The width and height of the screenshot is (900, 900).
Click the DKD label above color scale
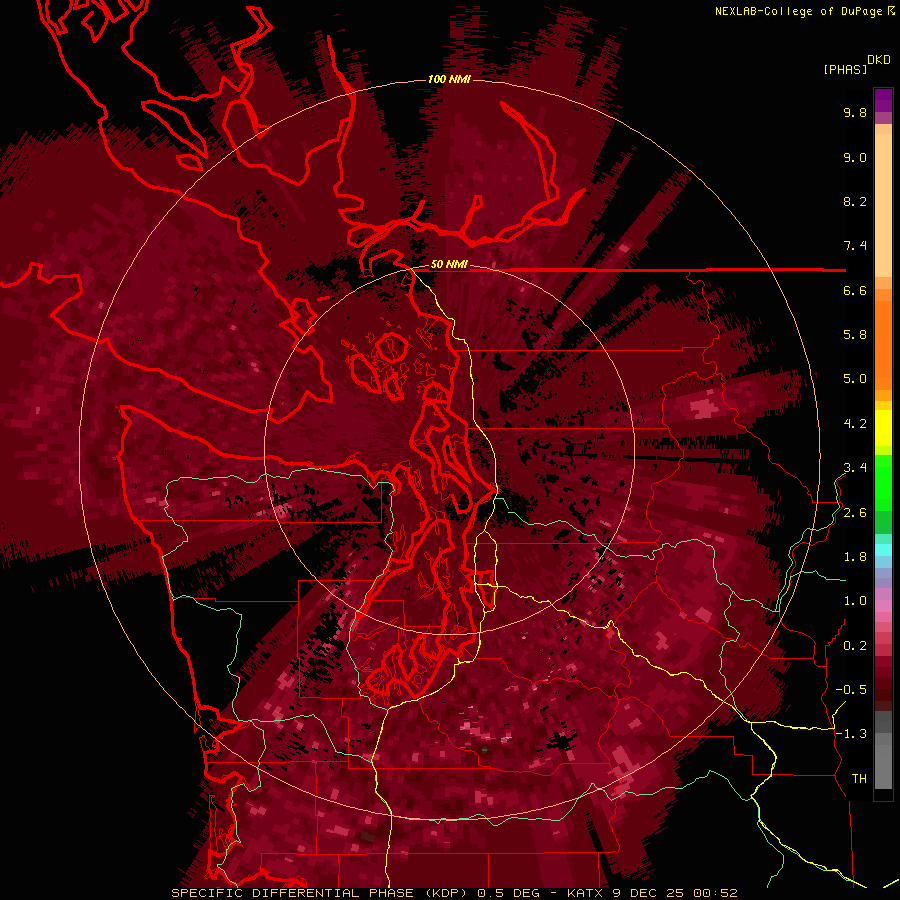[x=879, y=60]
